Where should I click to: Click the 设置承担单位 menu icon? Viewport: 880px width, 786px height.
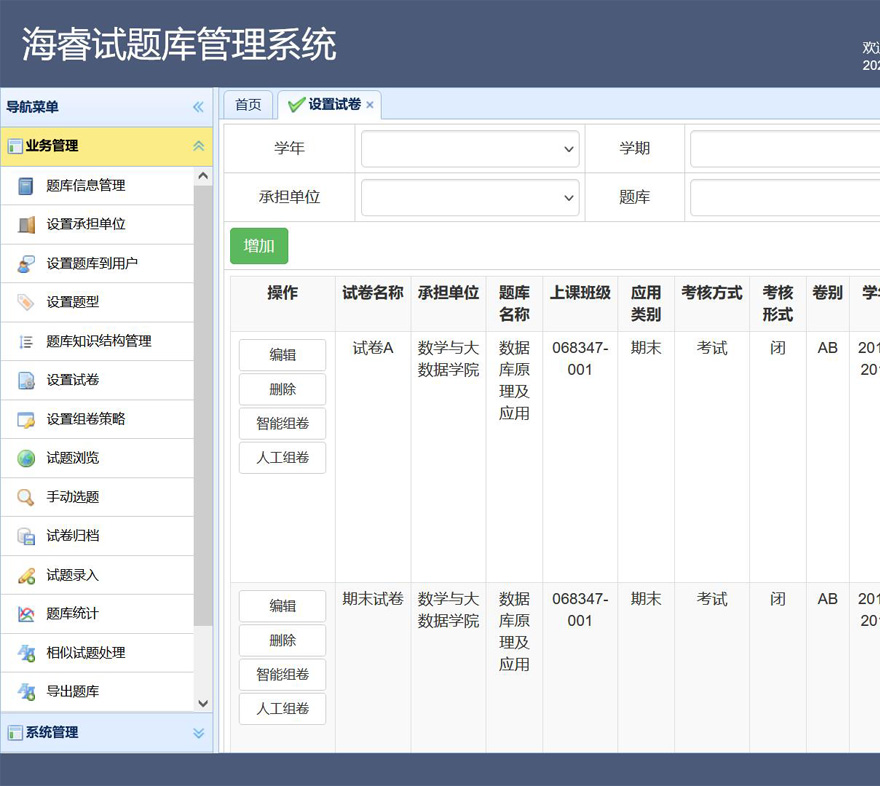point(26,225)
